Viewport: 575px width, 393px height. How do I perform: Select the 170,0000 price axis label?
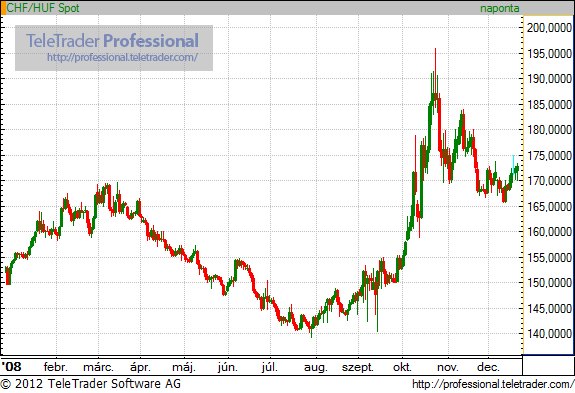coord(549,181)
